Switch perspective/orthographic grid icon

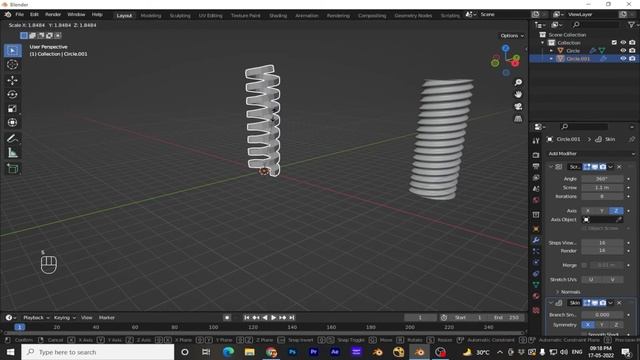pyautogui.click(x=518, y=119)
